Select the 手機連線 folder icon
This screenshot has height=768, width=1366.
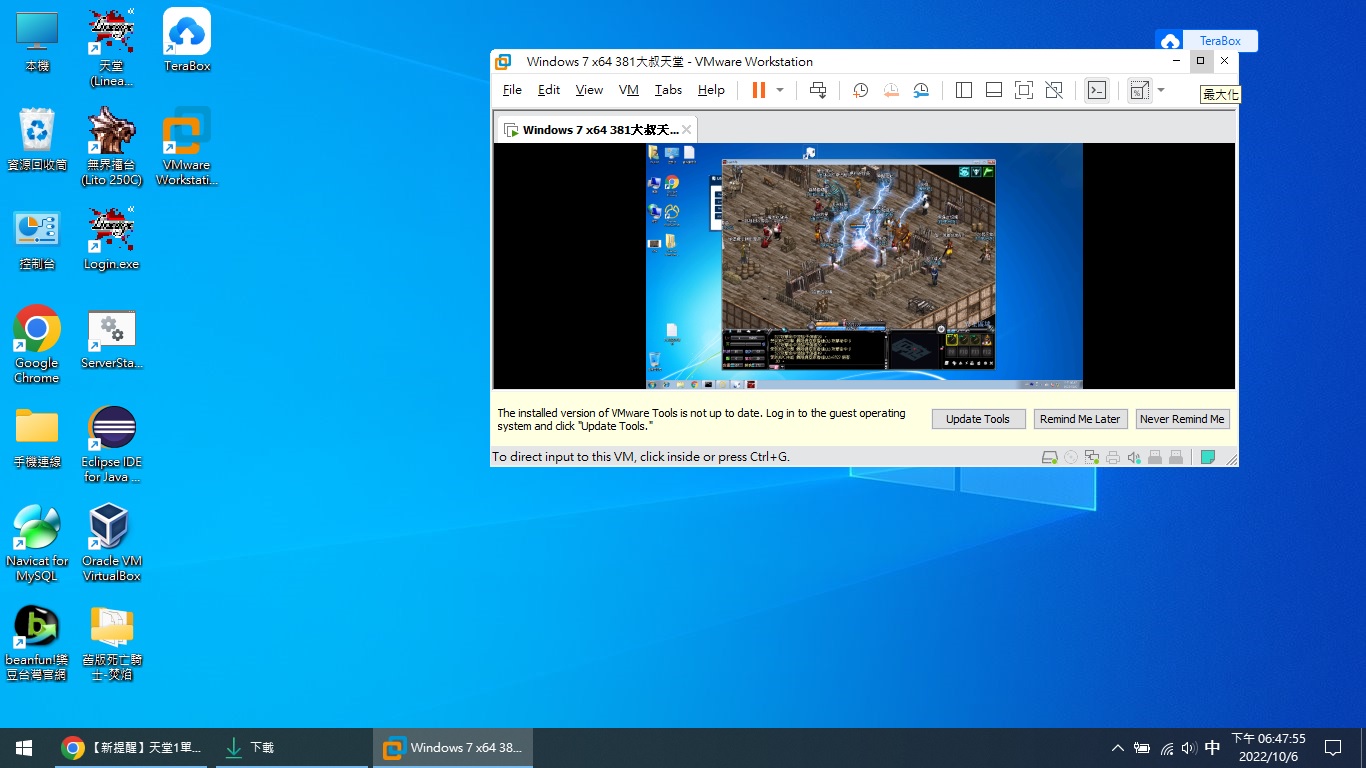pyautogui.click(x=37, y=437)
